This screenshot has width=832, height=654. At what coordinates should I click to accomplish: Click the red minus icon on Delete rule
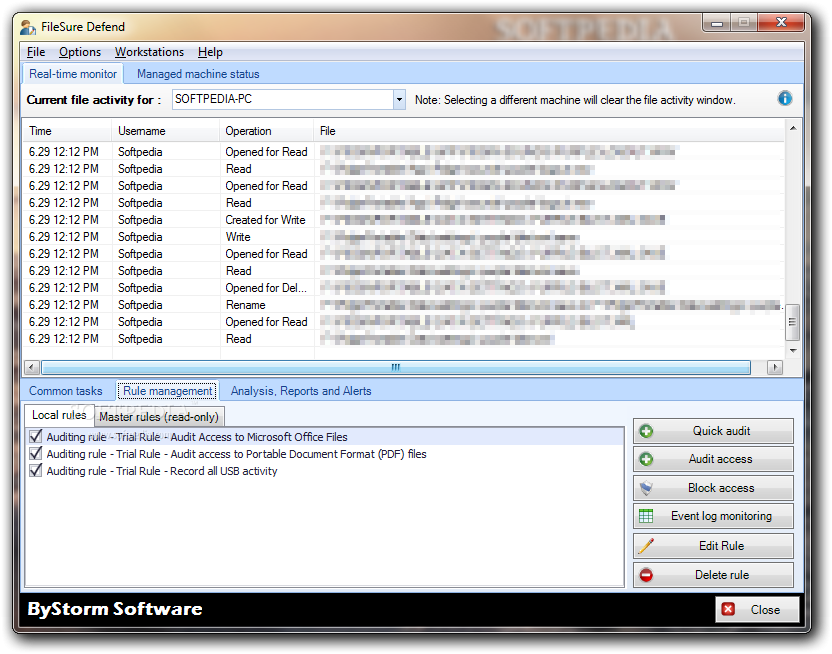[646, 575]
